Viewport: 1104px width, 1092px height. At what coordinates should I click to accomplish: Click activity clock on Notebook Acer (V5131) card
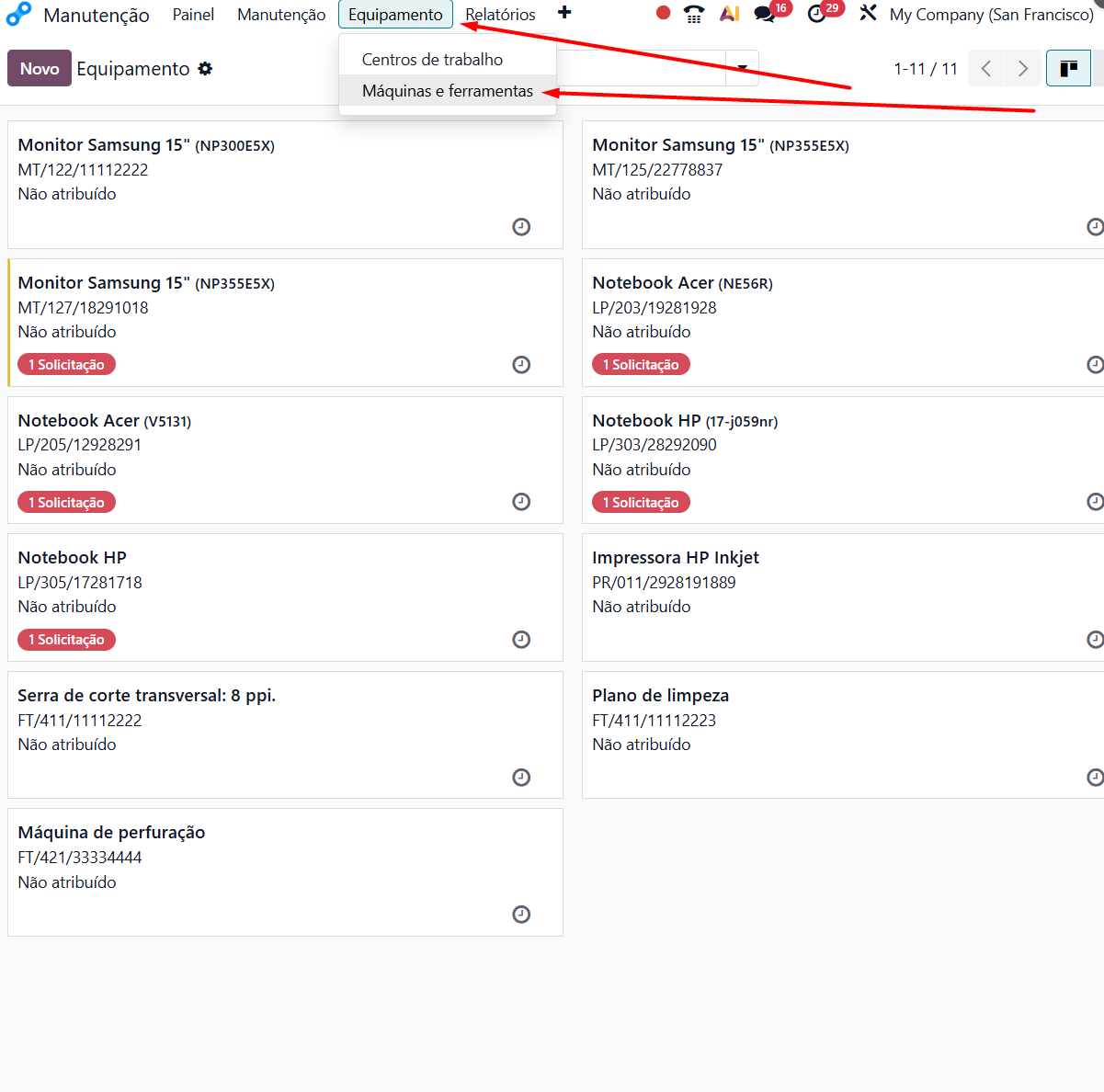click(x=521, y=502)
